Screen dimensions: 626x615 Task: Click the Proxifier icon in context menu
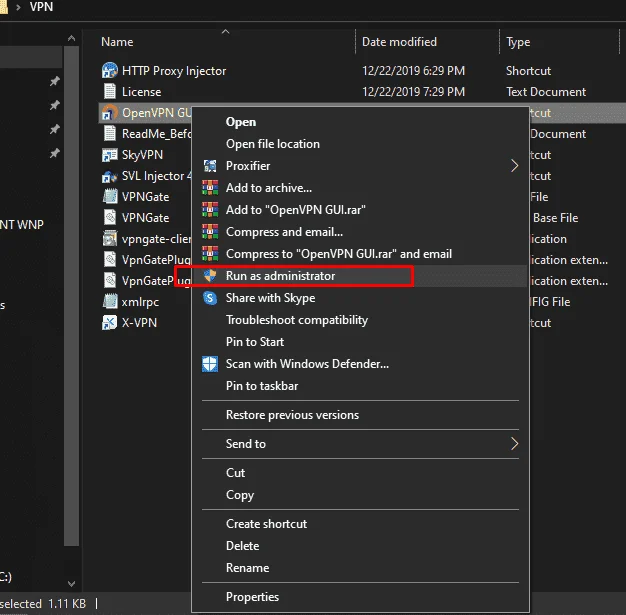210,166
